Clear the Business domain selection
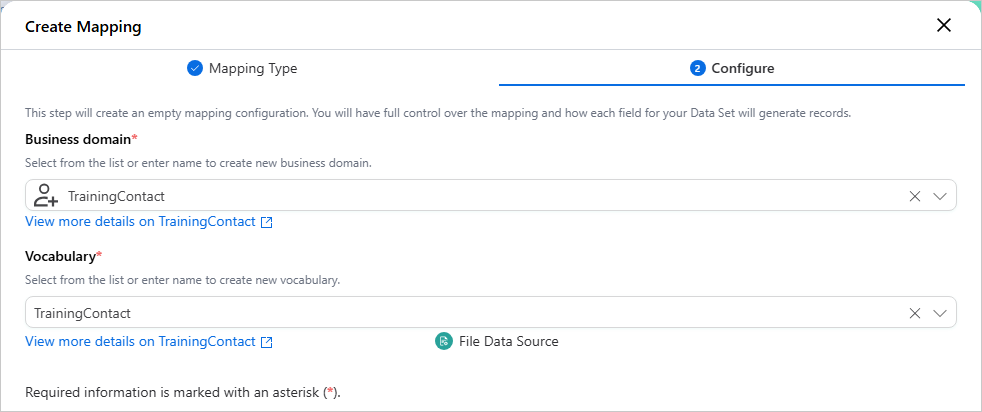Screen dimensions: 982x412 tap(915, 196)
